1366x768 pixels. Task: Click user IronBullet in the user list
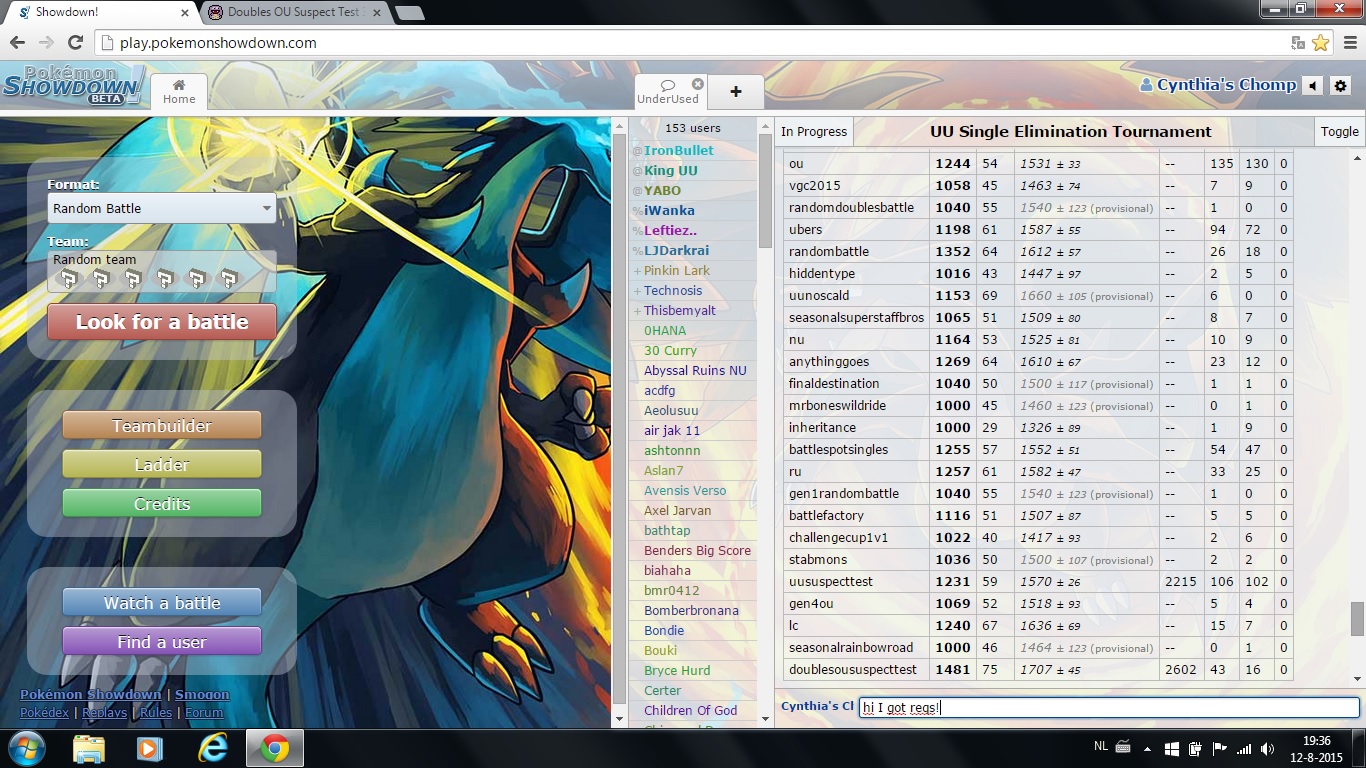[678, 150]
